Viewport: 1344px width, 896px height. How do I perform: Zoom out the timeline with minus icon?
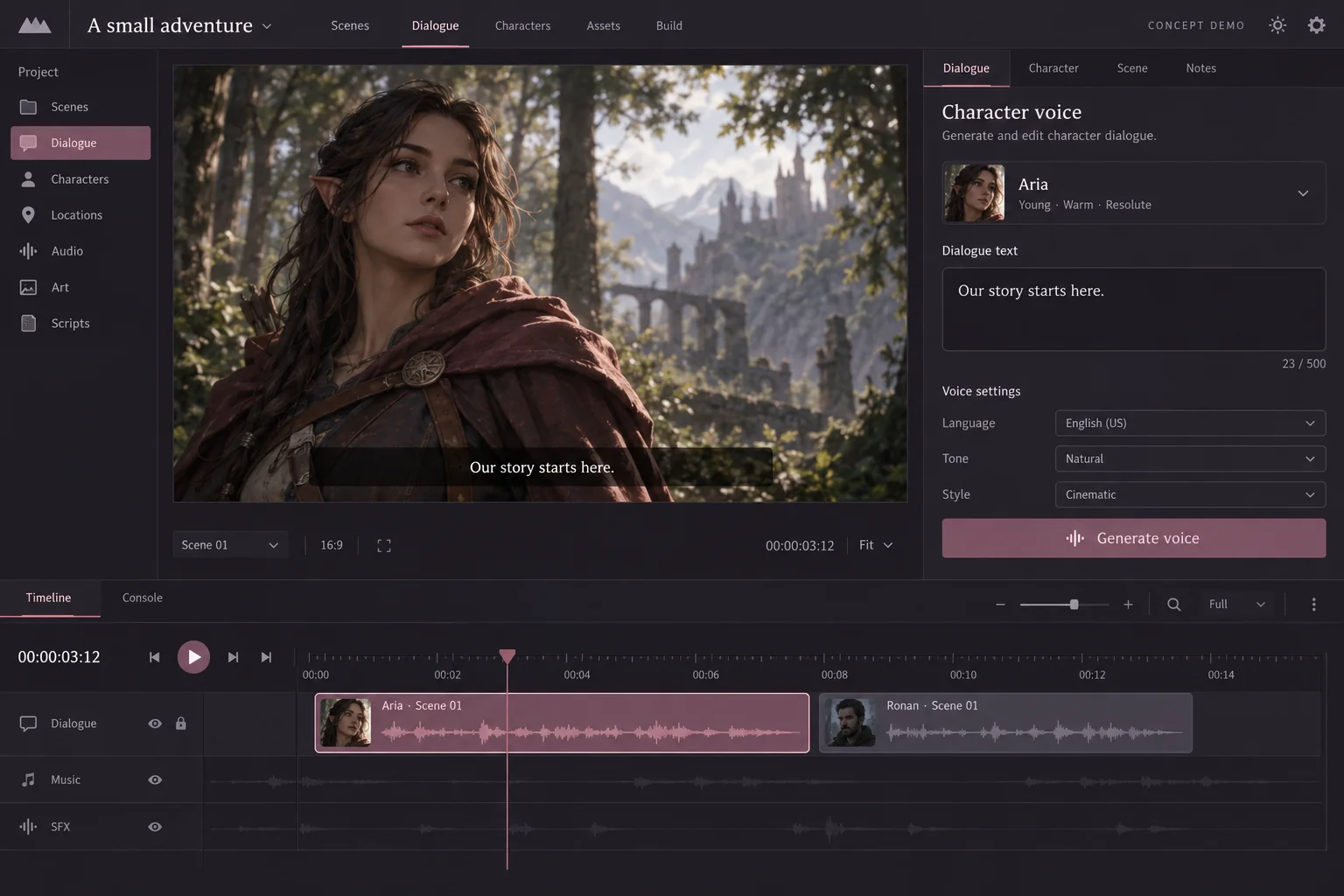(x=1000, y=605)
